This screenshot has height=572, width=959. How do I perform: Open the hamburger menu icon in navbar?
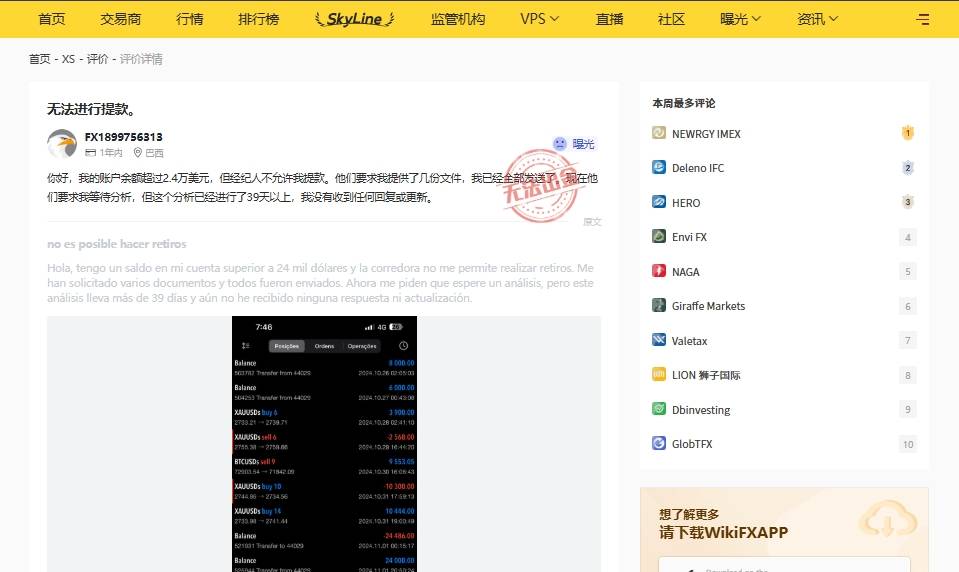point(922,20)
